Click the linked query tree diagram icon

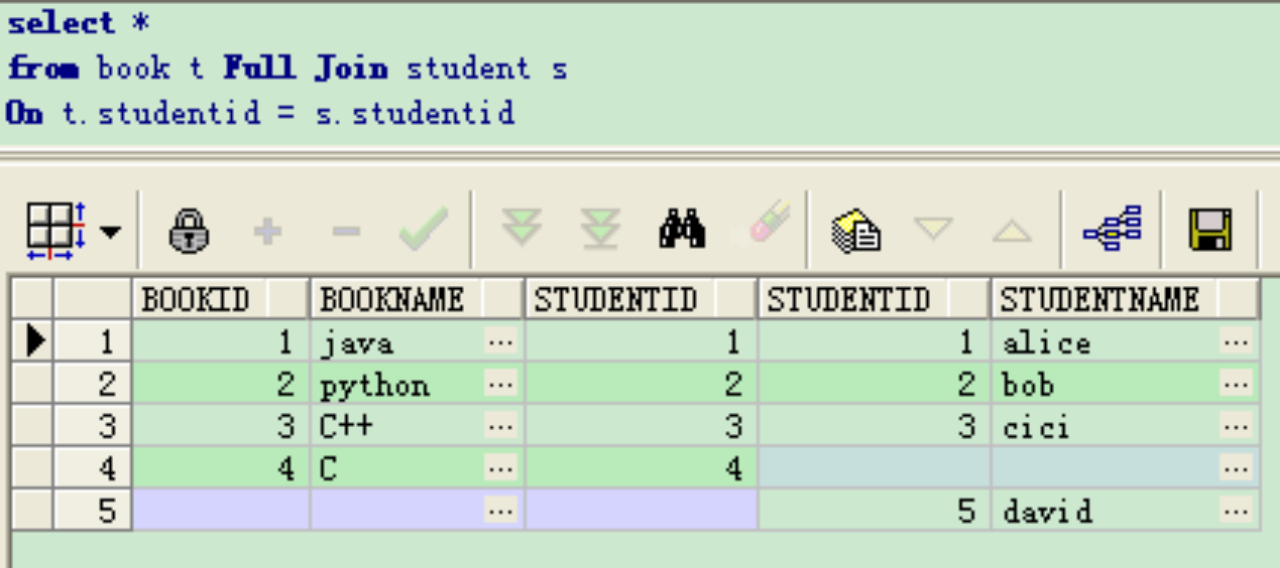click(x=1112, y=229)
